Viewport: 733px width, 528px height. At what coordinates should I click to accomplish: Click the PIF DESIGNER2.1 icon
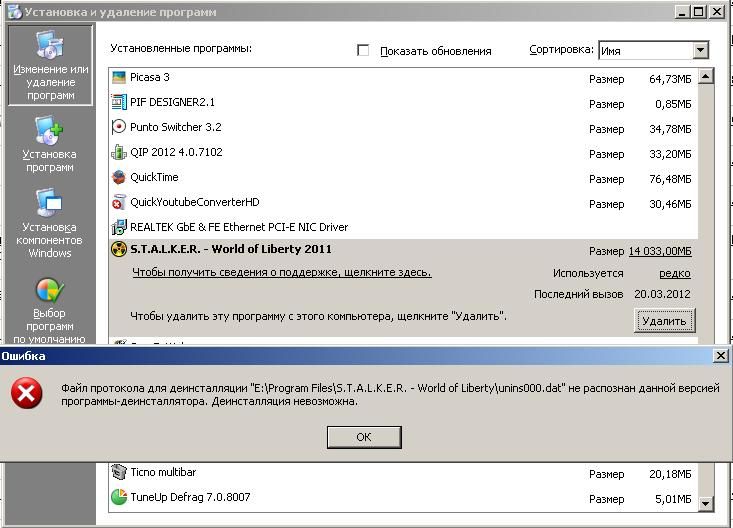tap(119, 102)
